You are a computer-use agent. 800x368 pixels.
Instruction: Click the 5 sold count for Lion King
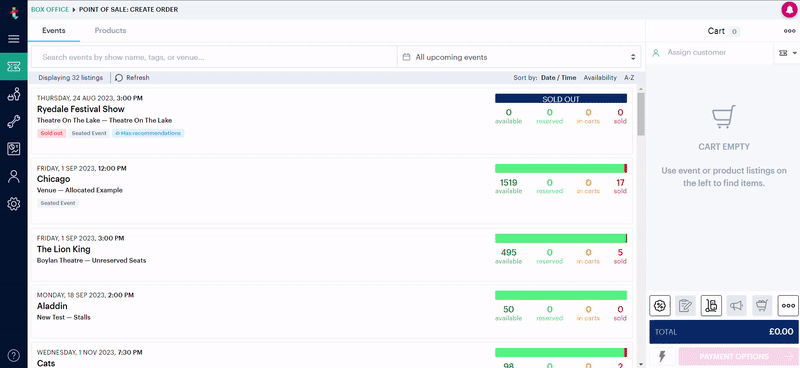[620, 253]
